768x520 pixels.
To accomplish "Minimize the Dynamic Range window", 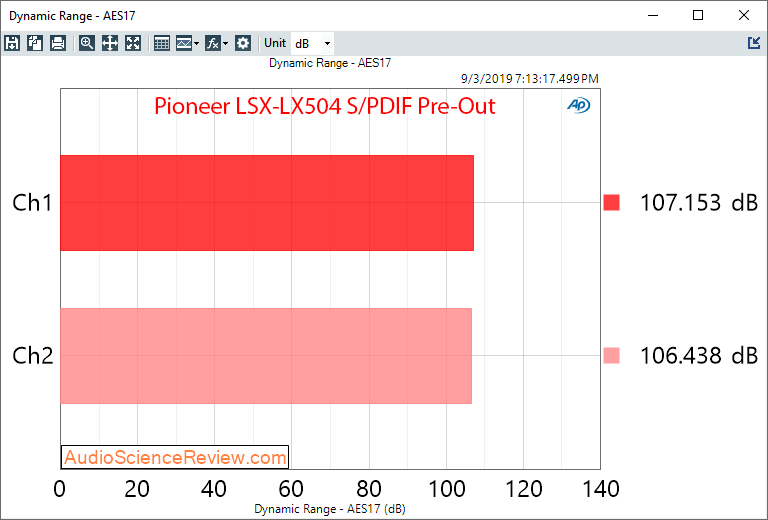I will tap(653, 15).
